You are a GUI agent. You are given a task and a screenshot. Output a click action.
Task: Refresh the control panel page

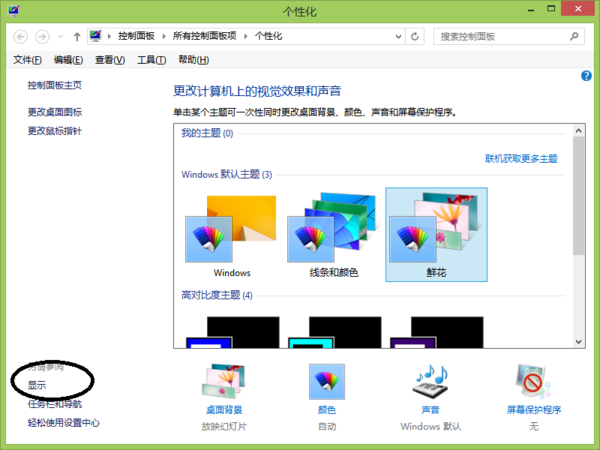(415, 37)
